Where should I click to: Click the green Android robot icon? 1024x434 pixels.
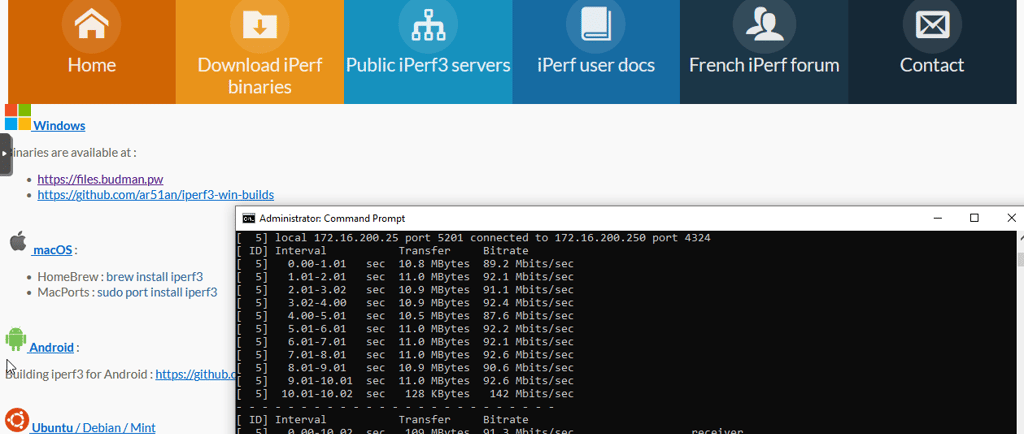pyautogui.click(x=16, y=339)
